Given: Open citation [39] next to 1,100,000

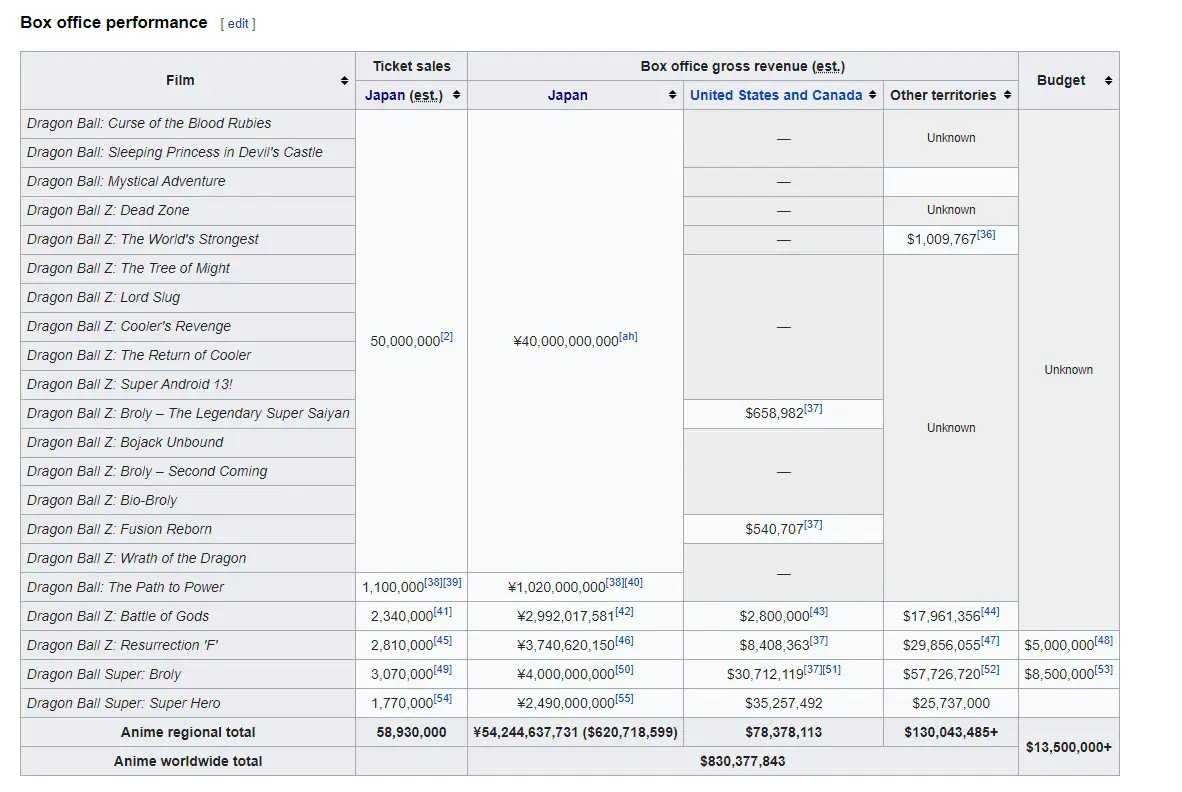Looking at the screenshot, I should click(x=452, y=583).
